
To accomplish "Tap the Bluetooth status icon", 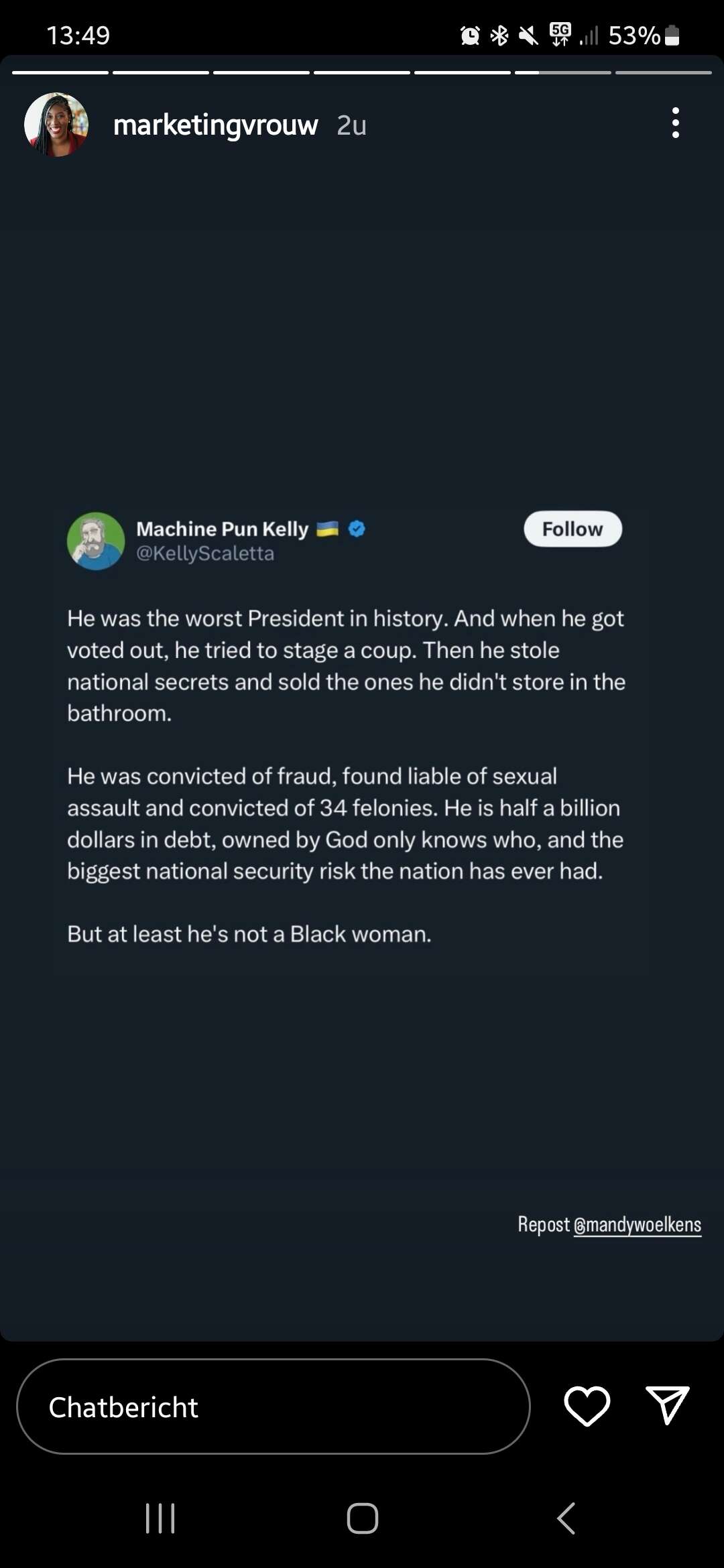I will 499,36.
